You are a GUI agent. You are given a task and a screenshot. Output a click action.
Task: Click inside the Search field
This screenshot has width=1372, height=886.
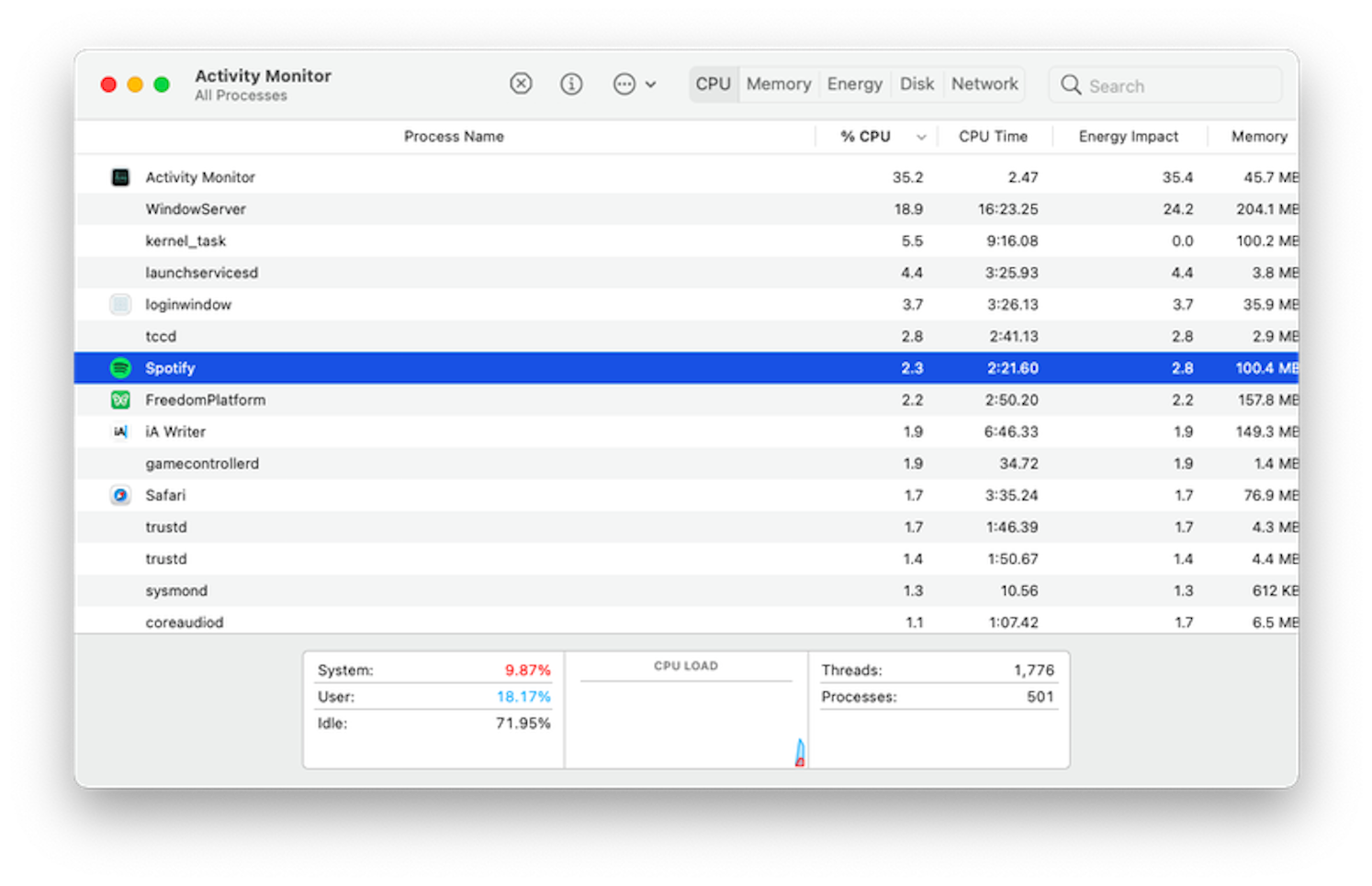[x=1166, y=84]
